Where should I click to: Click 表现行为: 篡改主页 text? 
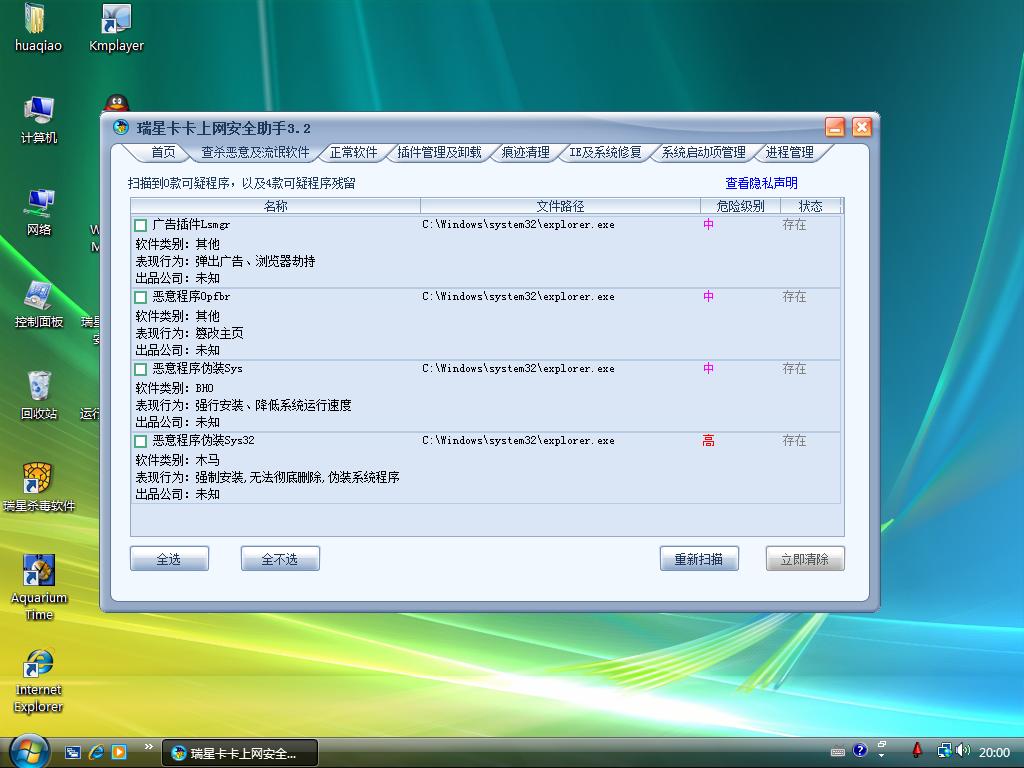click(189, 333)
